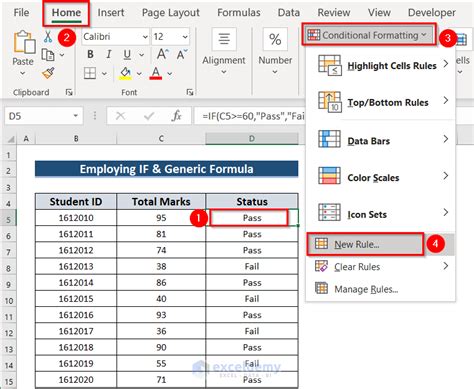Switch to the Data tab

pos(289,13)
